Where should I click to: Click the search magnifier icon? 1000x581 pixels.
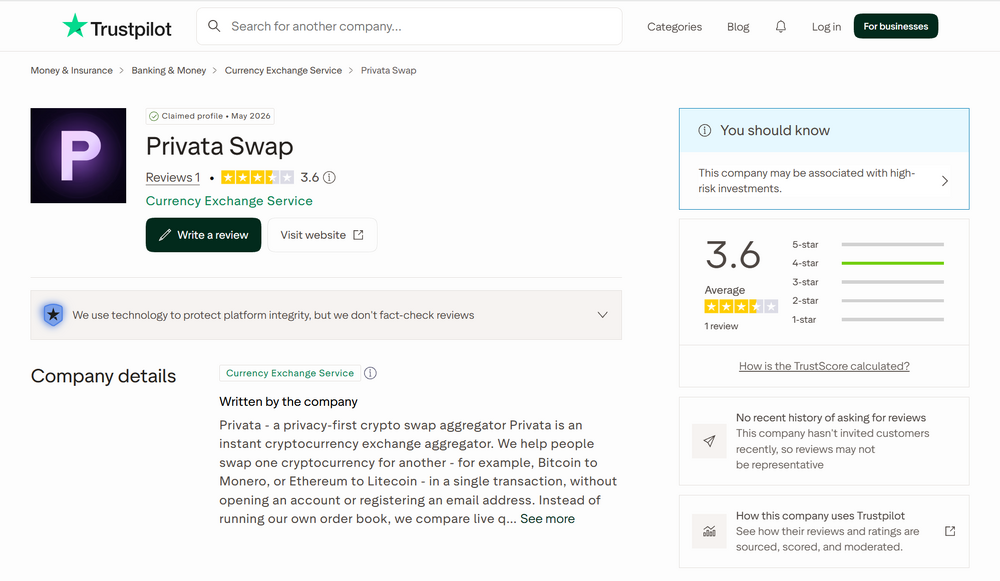tap(214, 26)
